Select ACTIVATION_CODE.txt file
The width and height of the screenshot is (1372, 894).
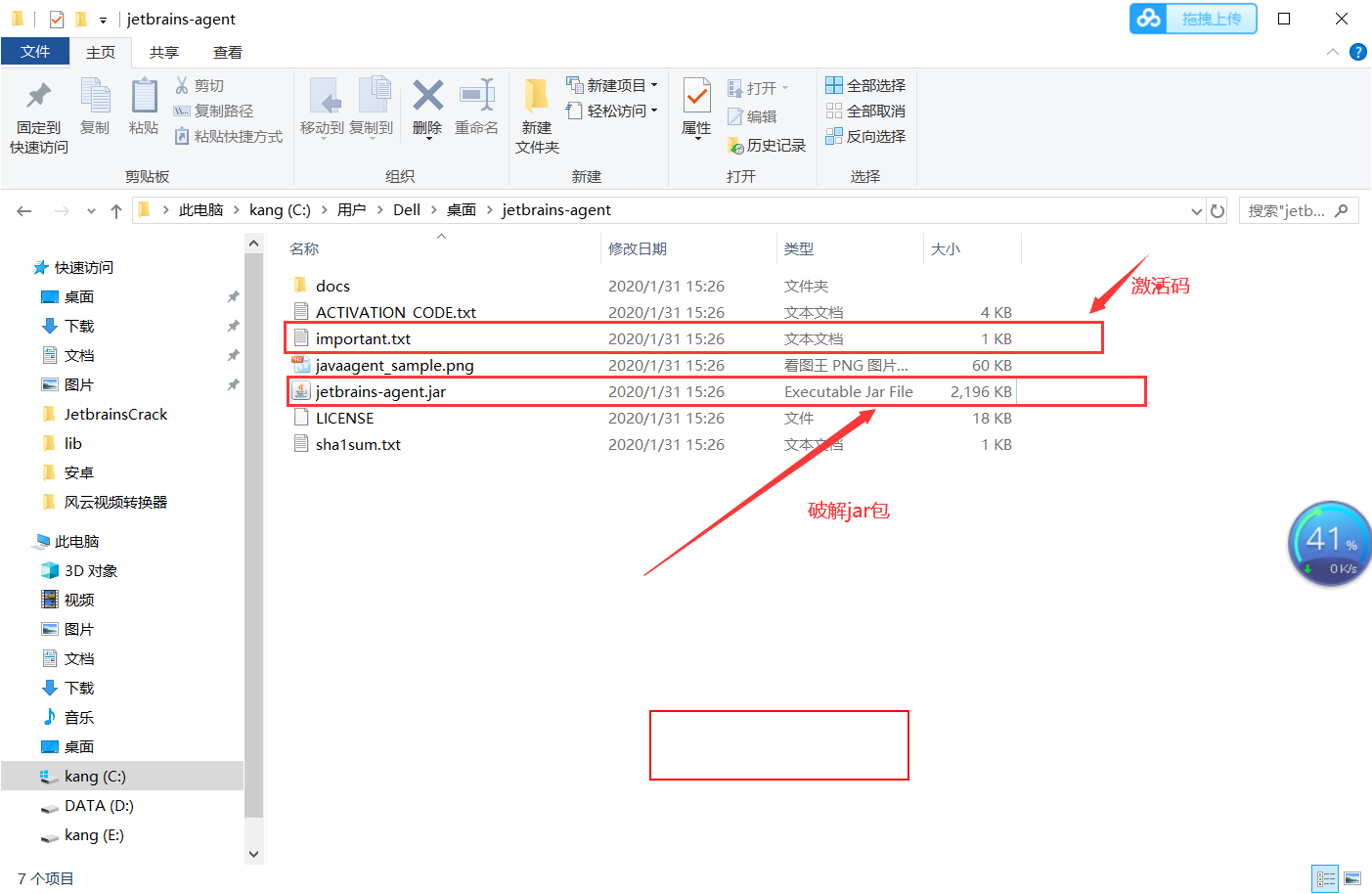(x=395, y=312)
